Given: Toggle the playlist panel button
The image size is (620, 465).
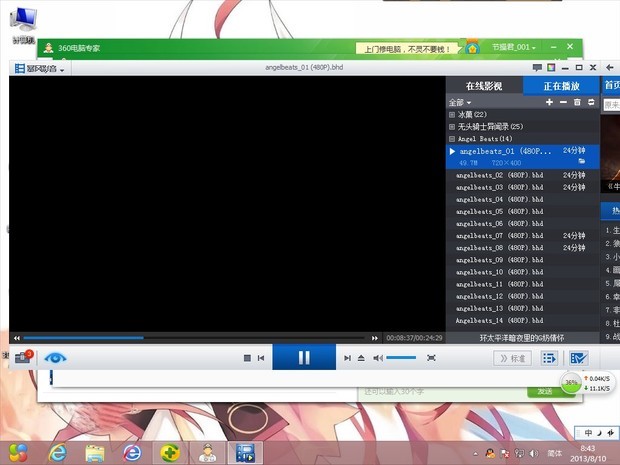Looking at the screenshot, I should (x=548, y=358).
